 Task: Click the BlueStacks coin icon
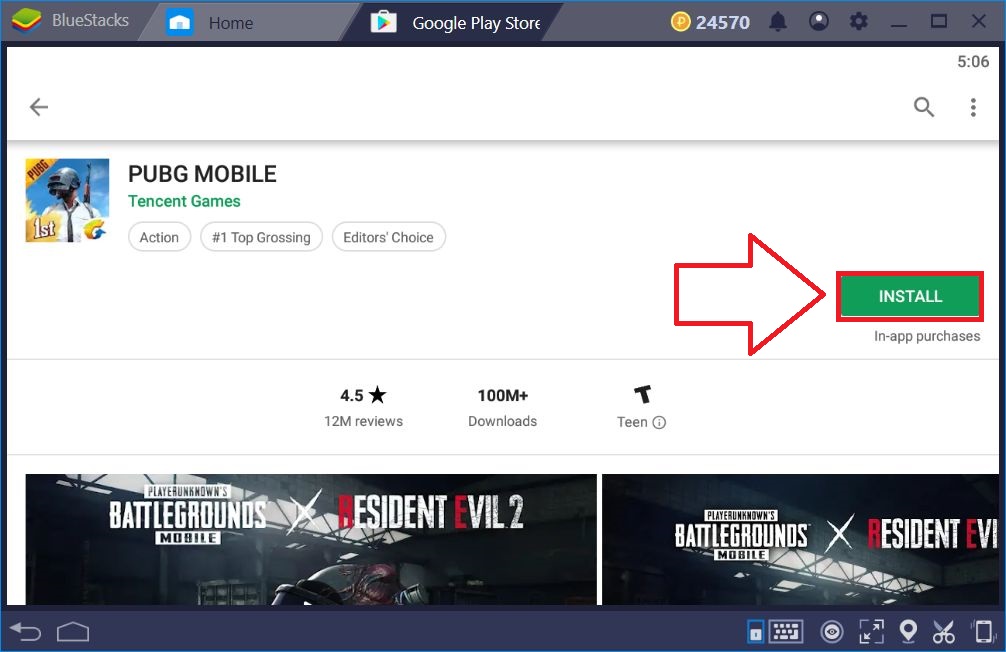680,22
